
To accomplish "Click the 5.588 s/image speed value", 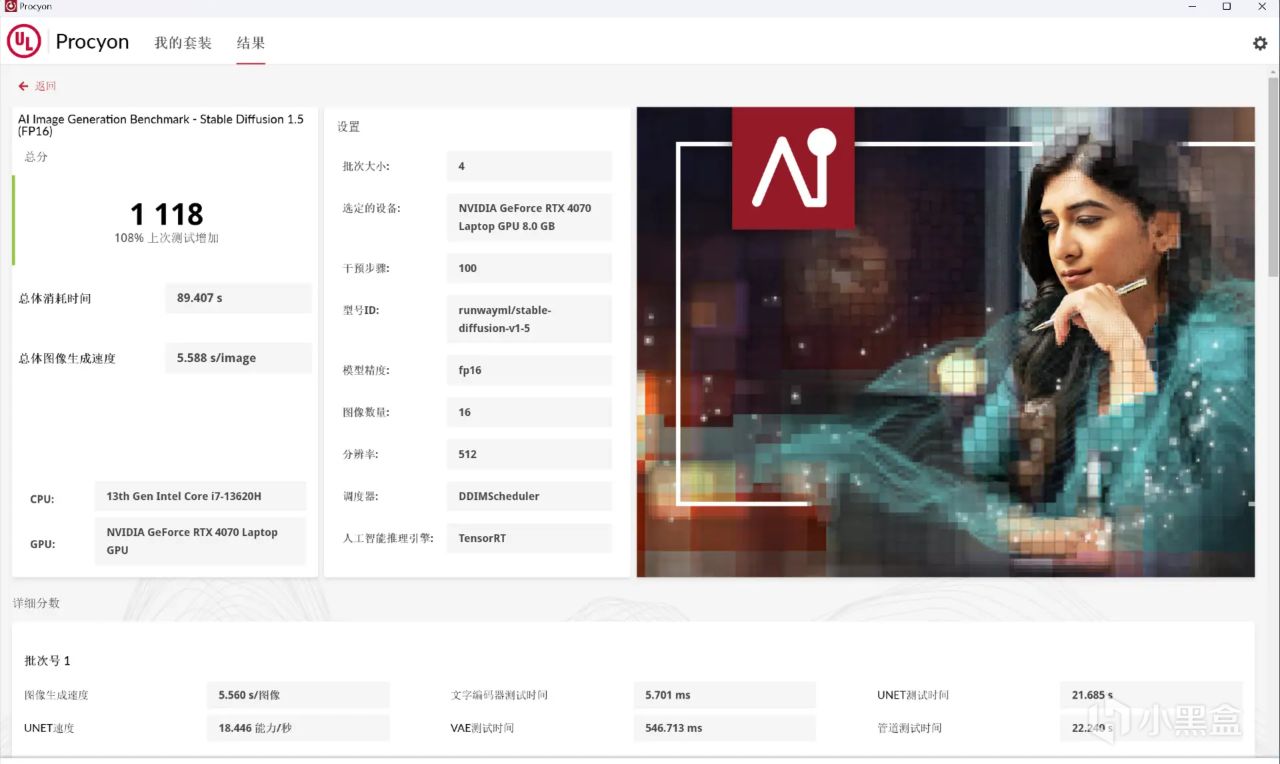I will point(238,358).
